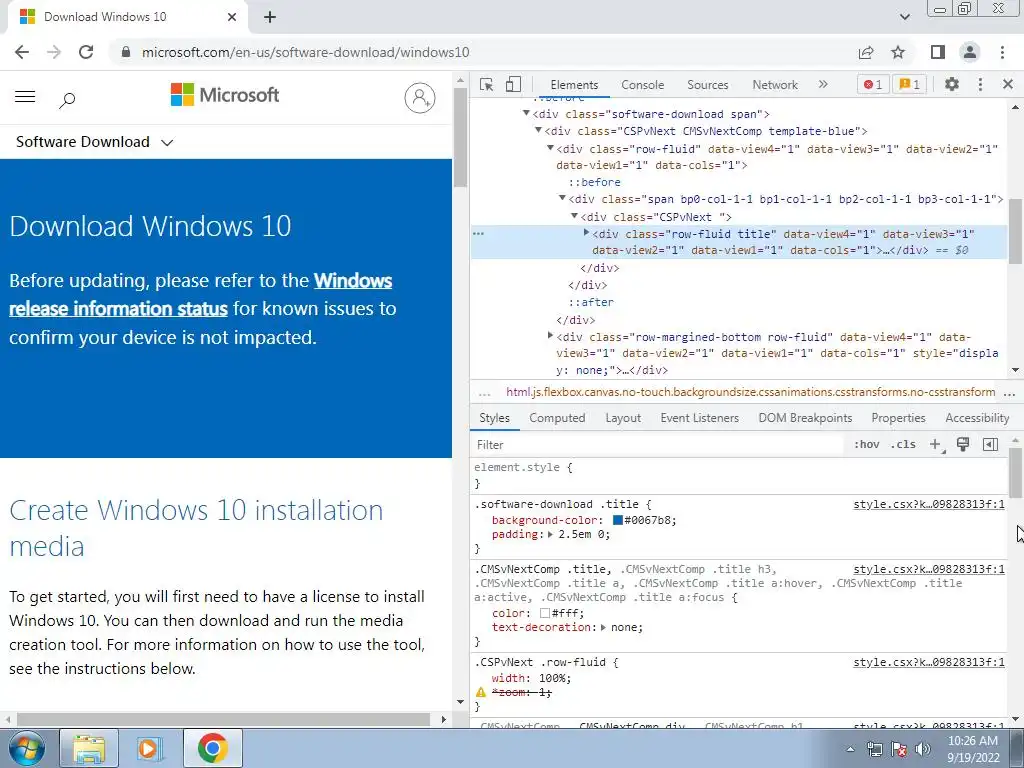Toggle element state with :hov
The width and height of the screenshot is (1024, 768).
click(867, 445)
